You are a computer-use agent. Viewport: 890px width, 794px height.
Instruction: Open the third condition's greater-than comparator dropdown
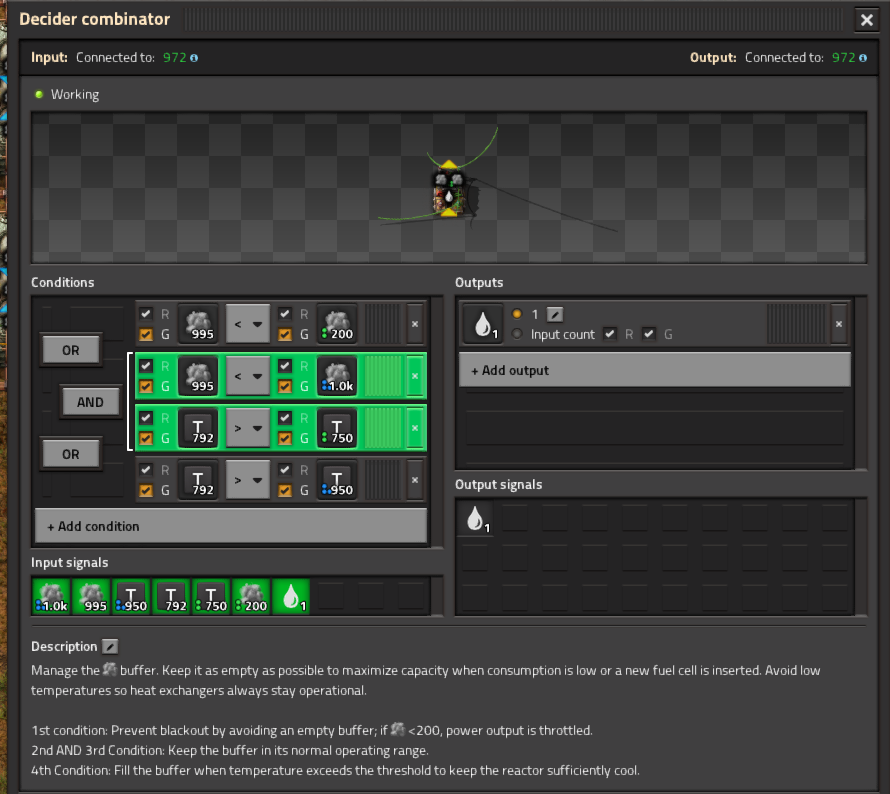pyautogui.click(x=248, y=427)
